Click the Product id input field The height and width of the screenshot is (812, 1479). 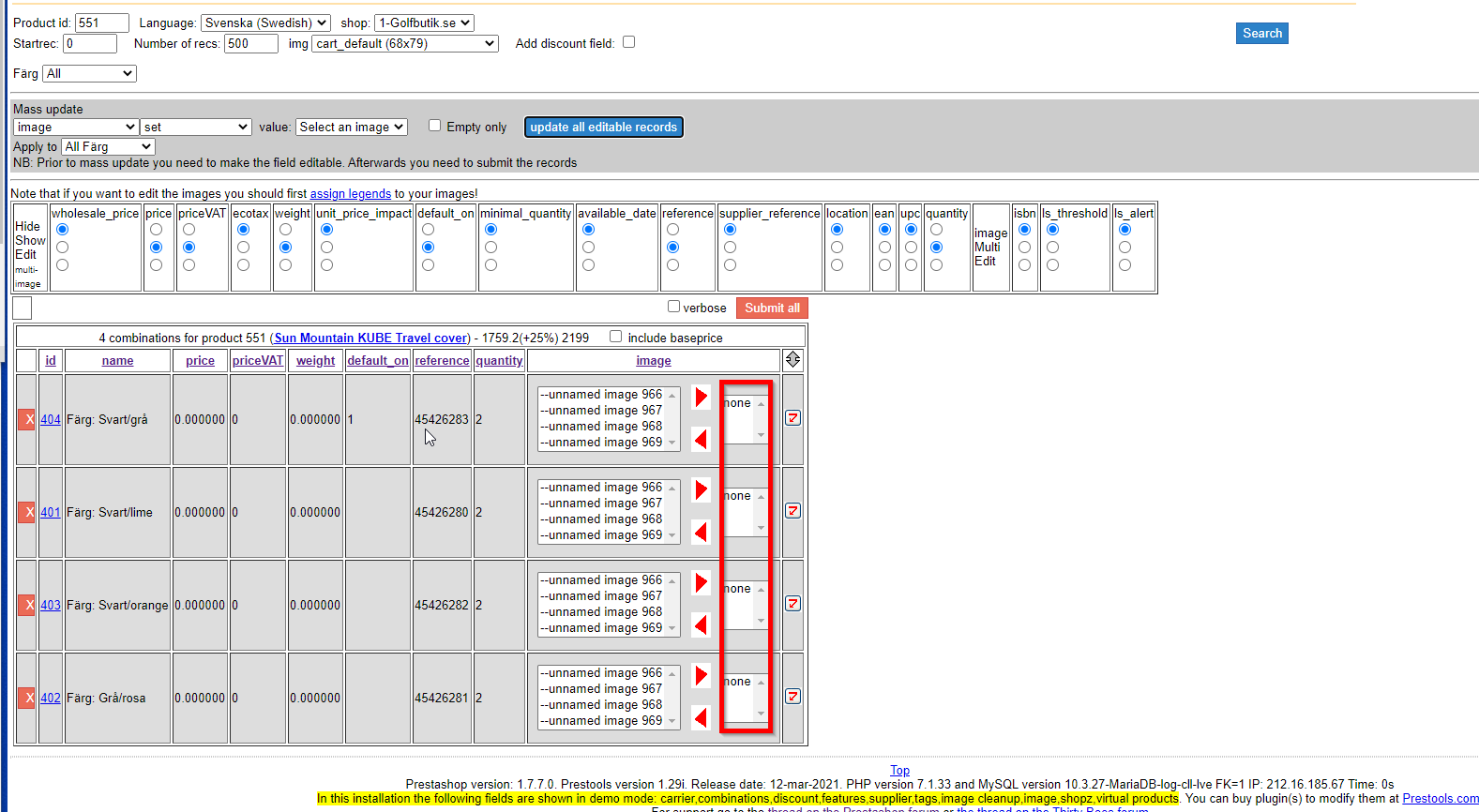(101, 23)
